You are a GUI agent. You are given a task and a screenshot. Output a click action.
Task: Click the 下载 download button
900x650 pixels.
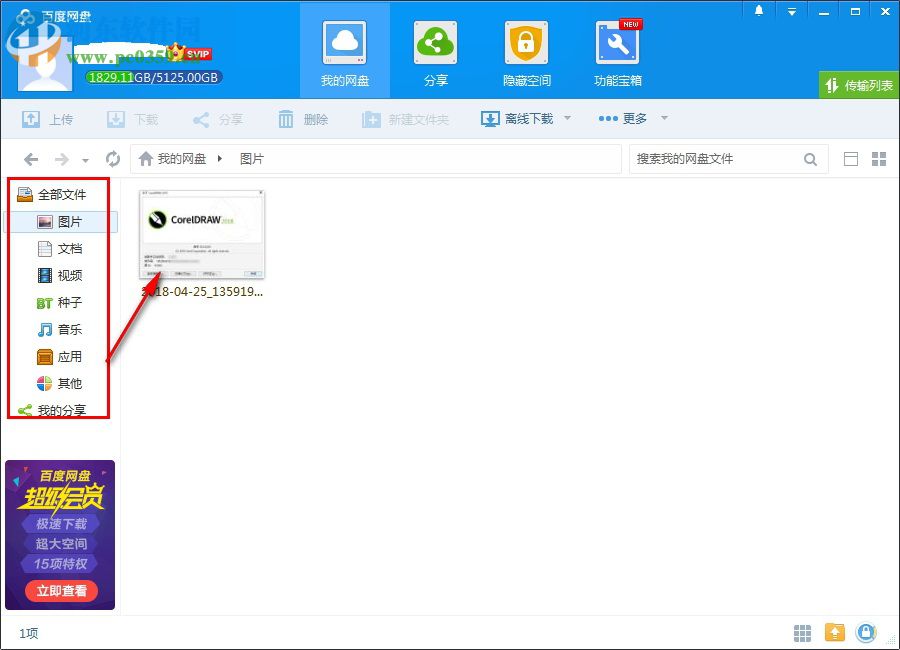point(133,119)
